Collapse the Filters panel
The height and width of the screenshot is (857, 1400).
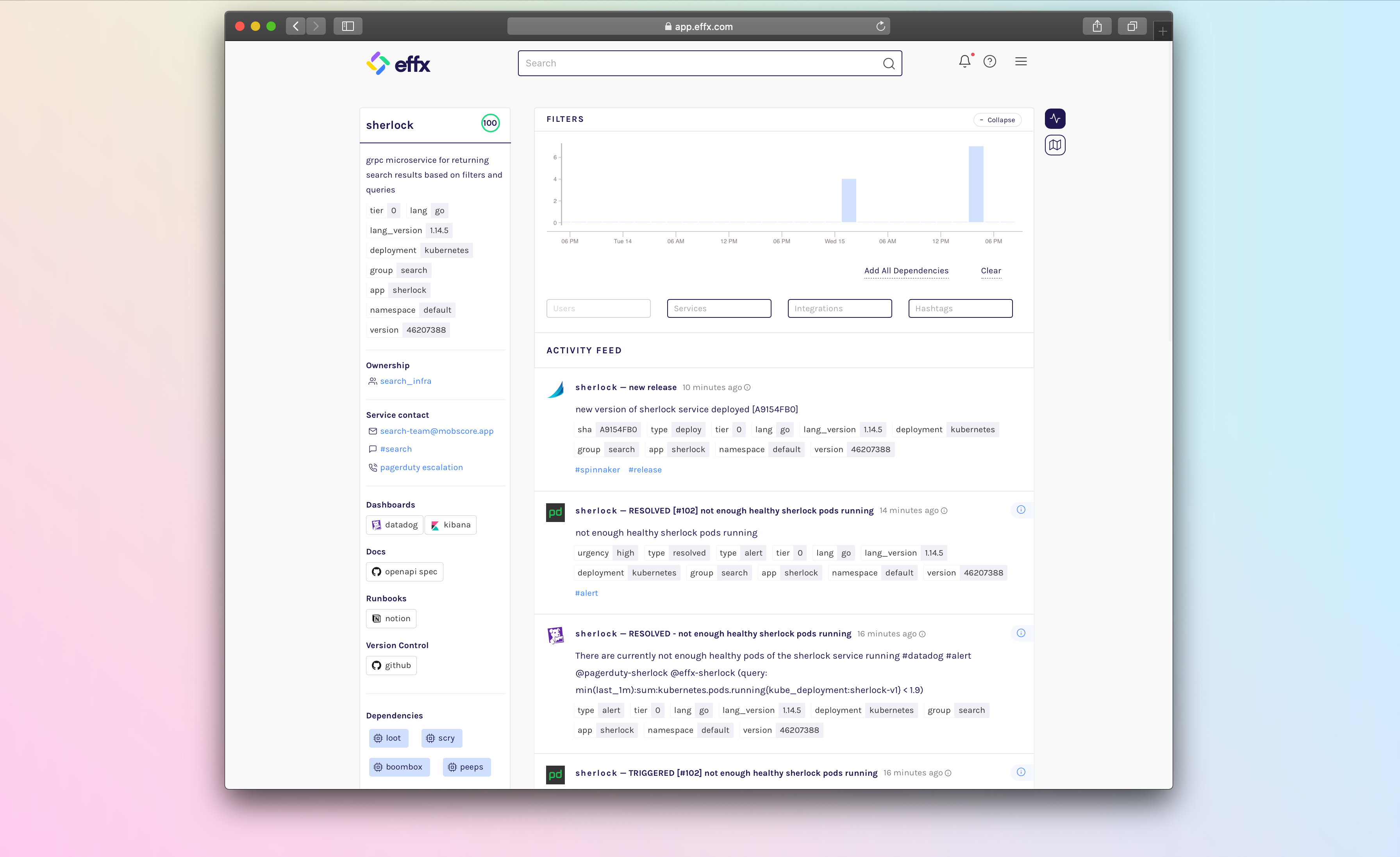click(997, 120)
